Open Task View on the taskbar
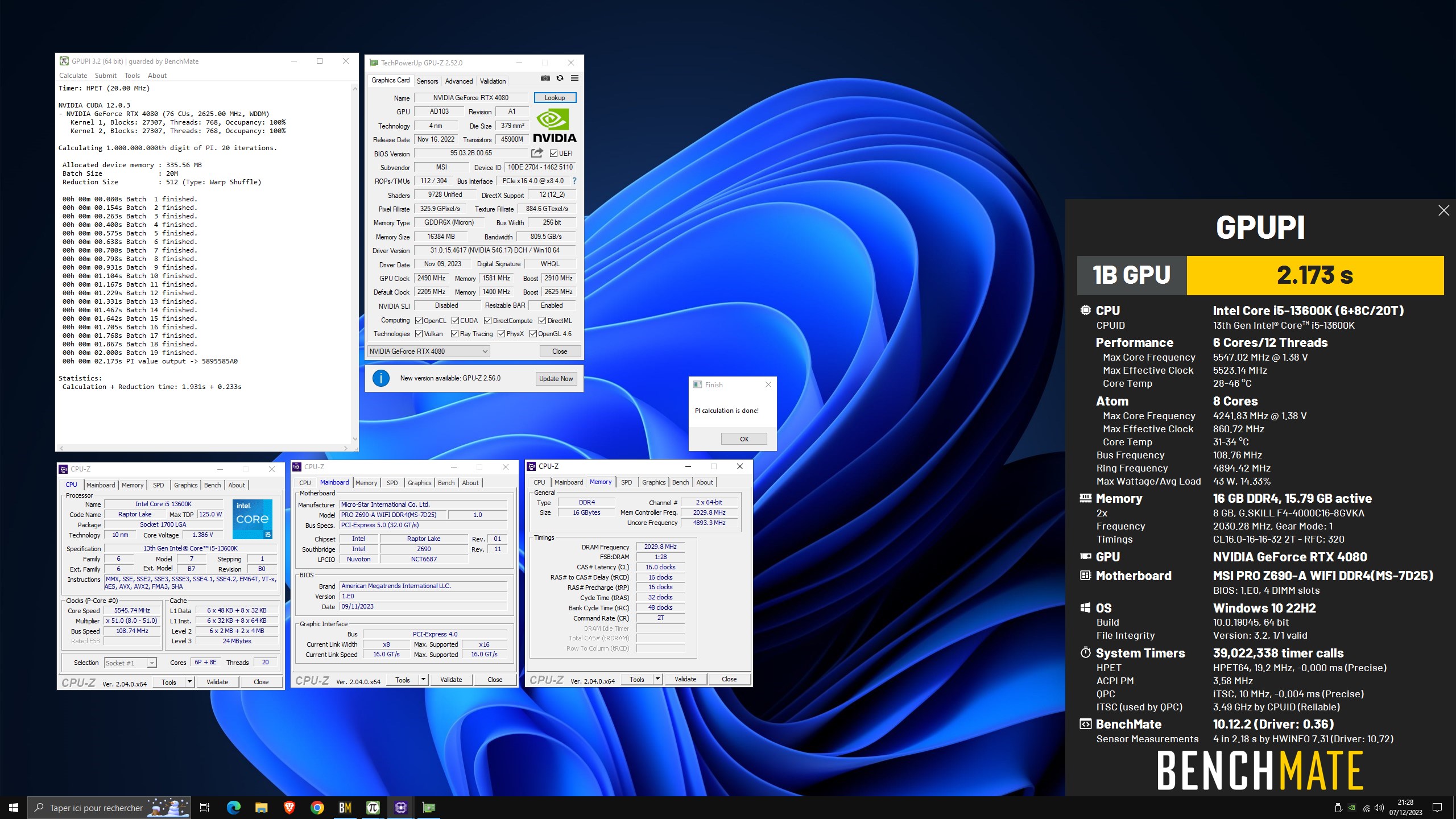 click(205, 808)
